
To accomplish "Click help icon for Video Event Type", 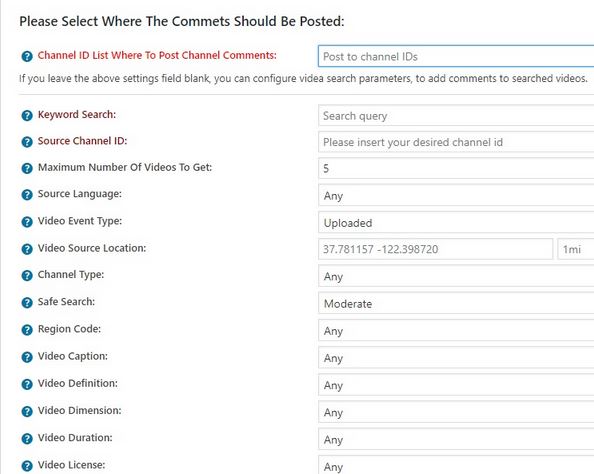I will tap(27, 222).
